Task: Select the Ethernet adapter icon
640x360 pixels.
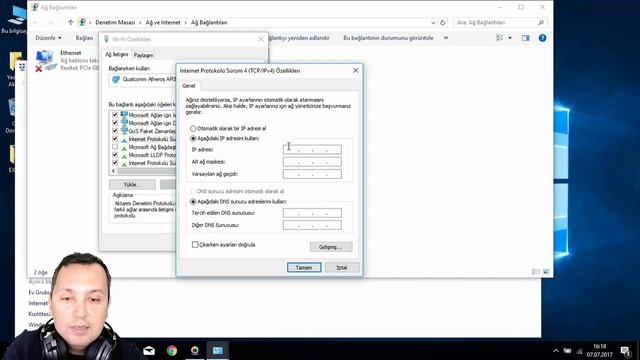Action: [x=44, y=60]
